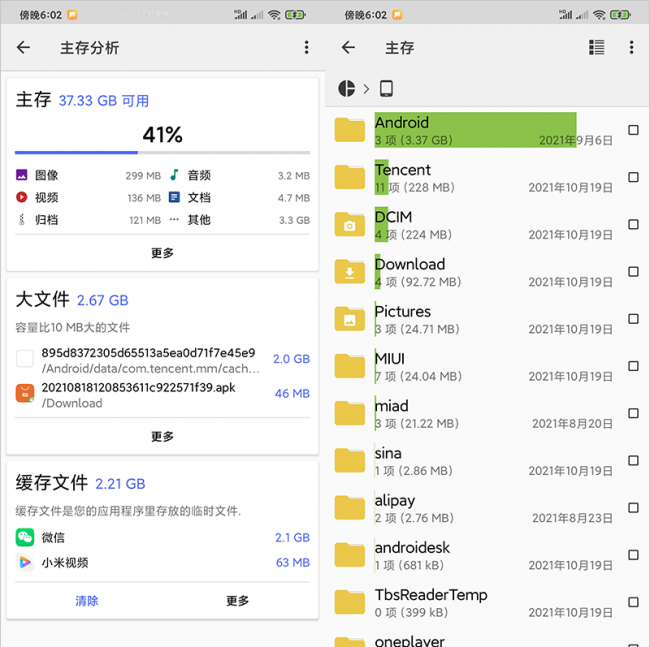
Task: Tap orange notification icon beside left clock
Action: 72,15
